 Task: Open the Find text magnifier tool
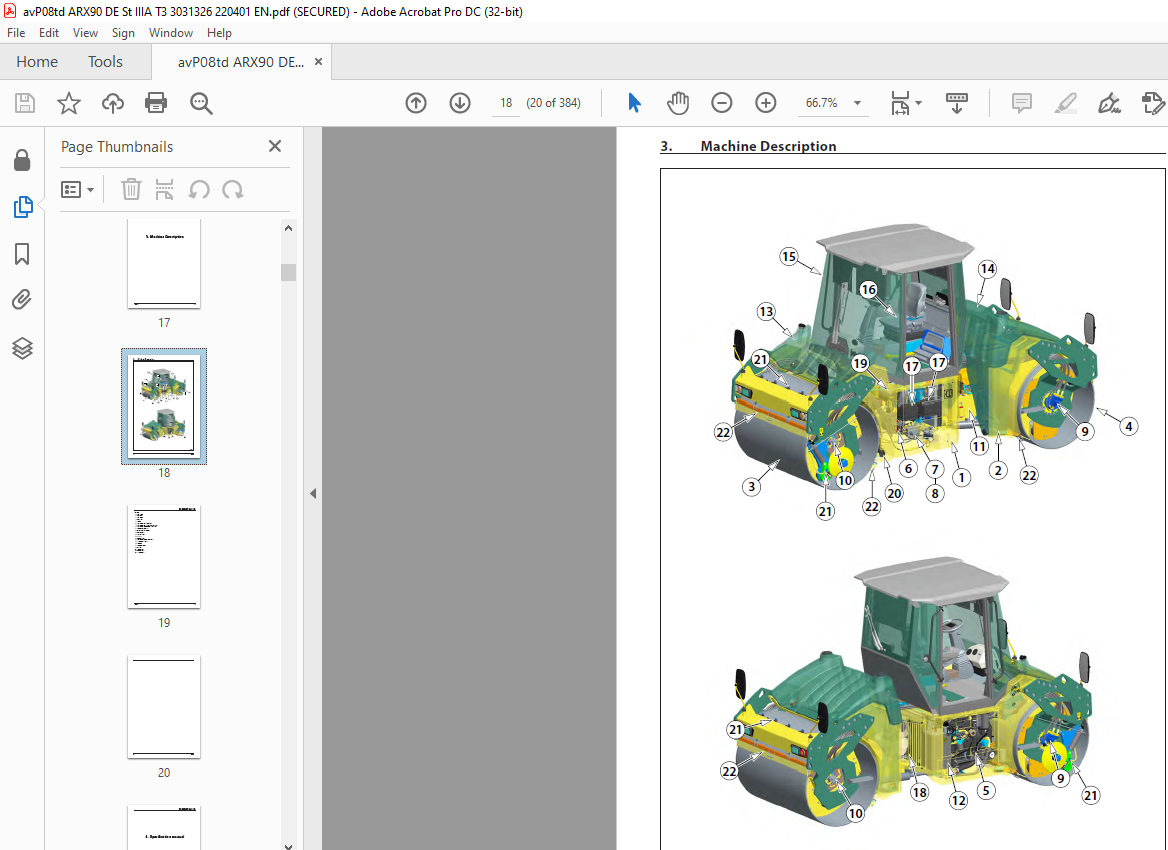[201, 103]
